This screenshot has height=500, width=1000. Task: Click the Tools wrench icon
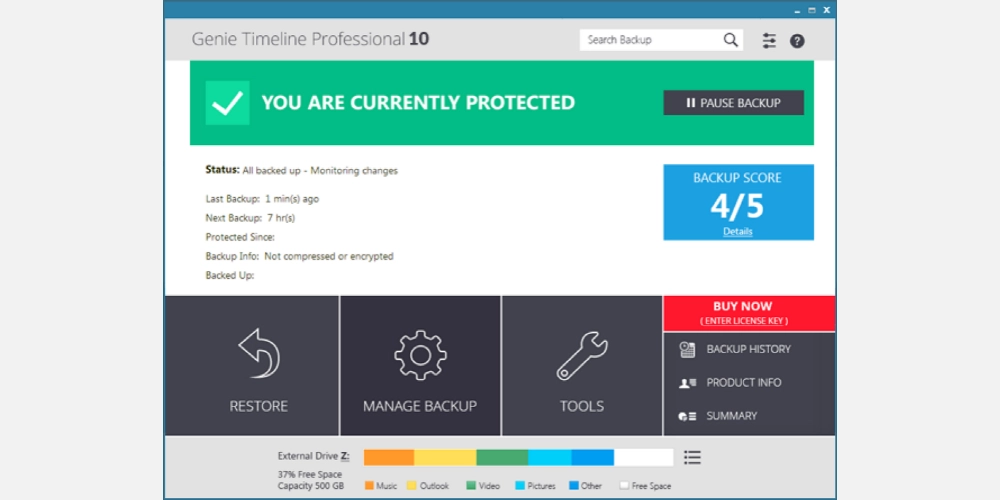[582, 356]
